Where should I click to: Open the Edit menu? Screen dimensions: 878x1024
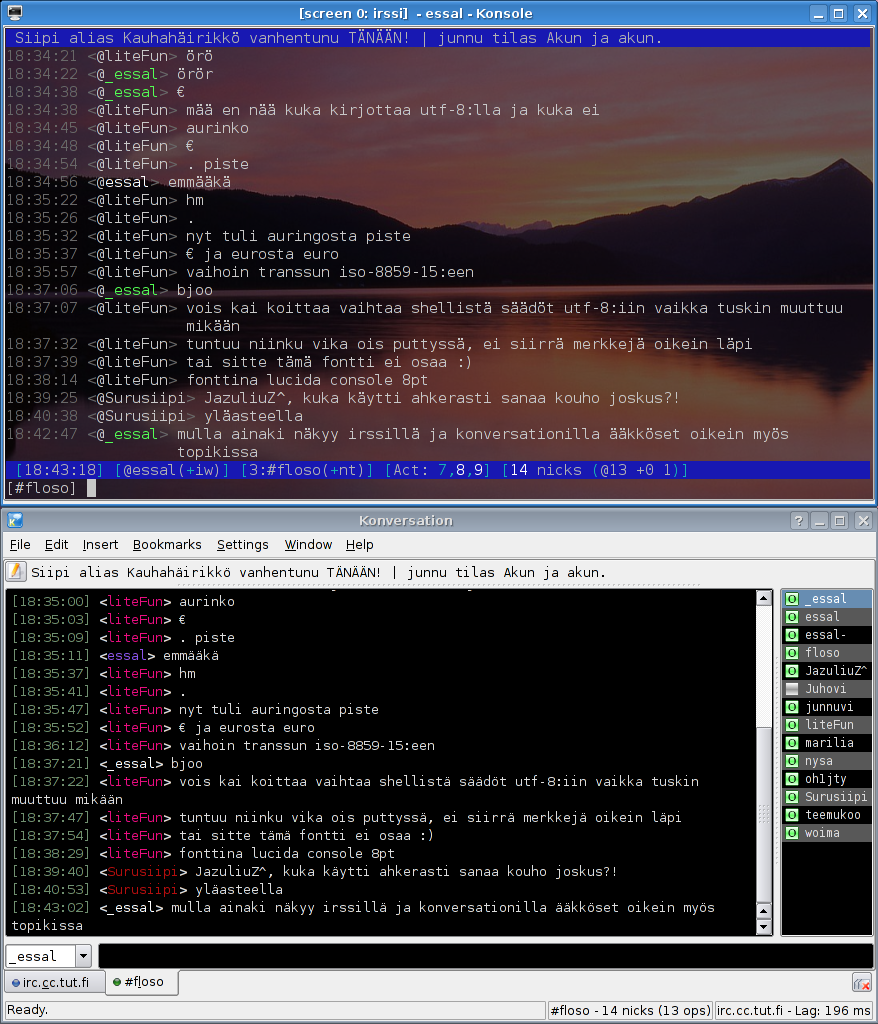(x=56, y=545)
